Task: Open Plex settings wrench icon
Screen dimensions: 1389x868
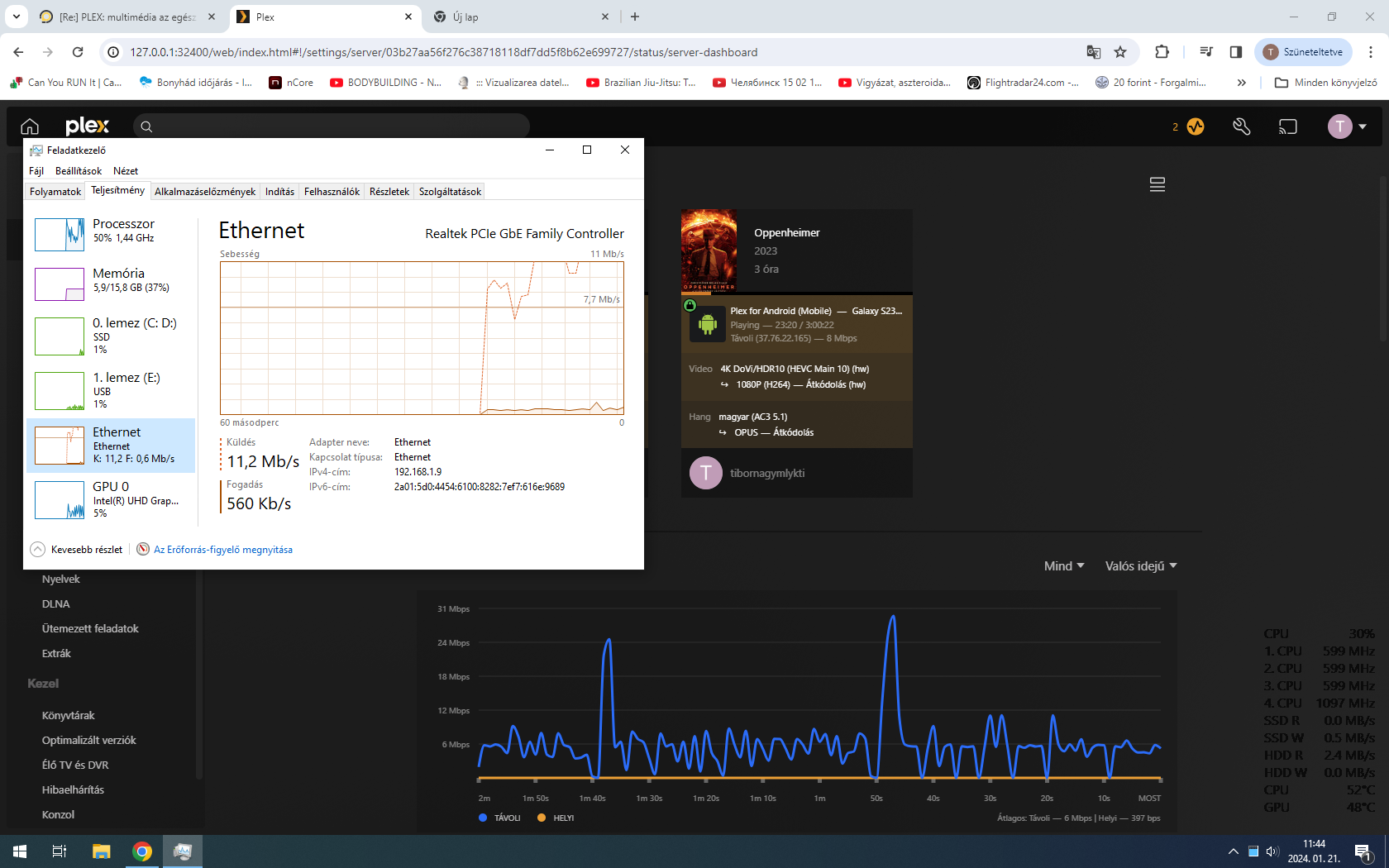Action: point(1241,126)
